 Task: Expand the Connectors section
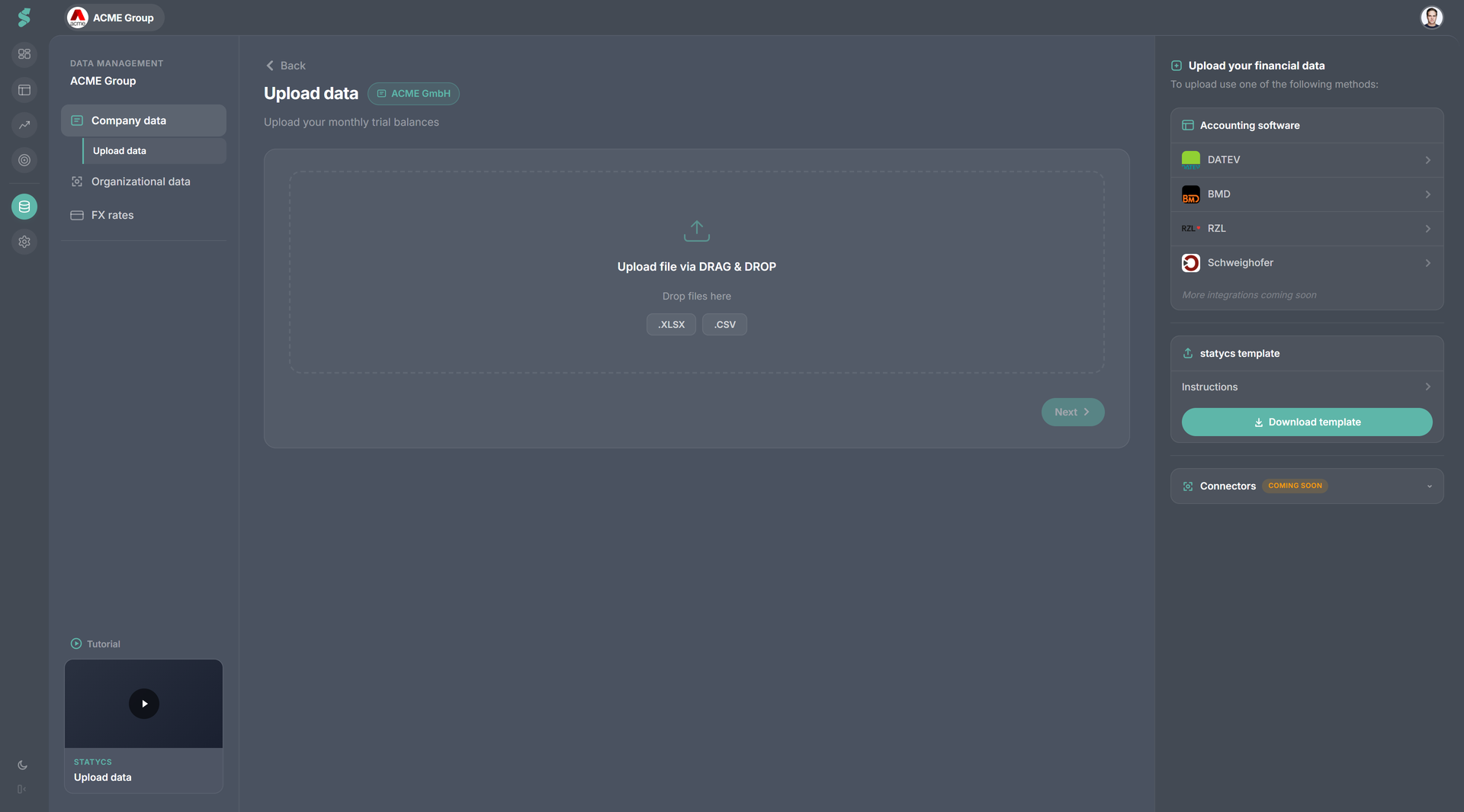pos(1307,486)
